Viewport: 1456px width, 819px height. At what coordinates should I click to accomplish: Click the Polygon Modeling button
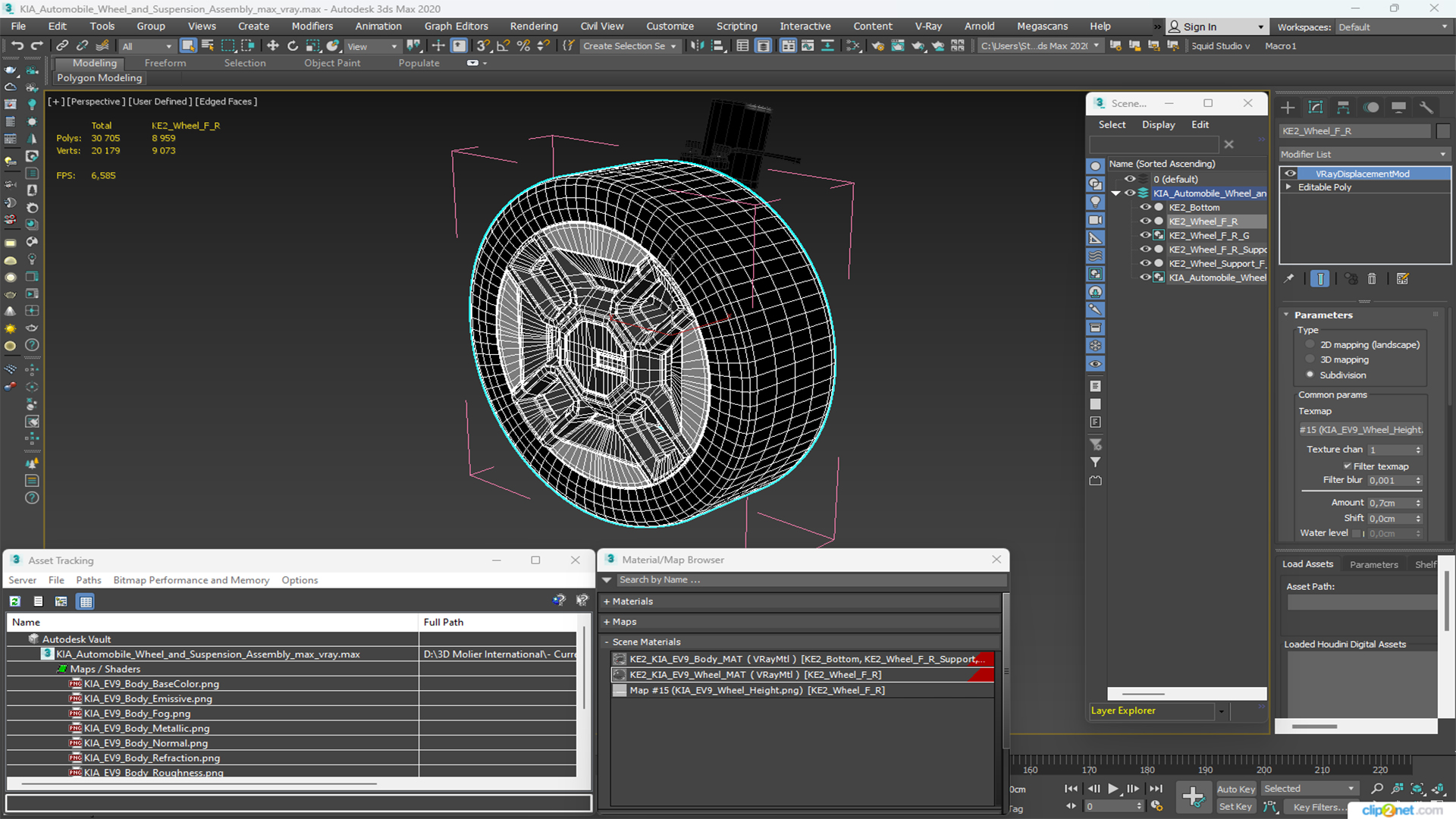click(99, 78)
